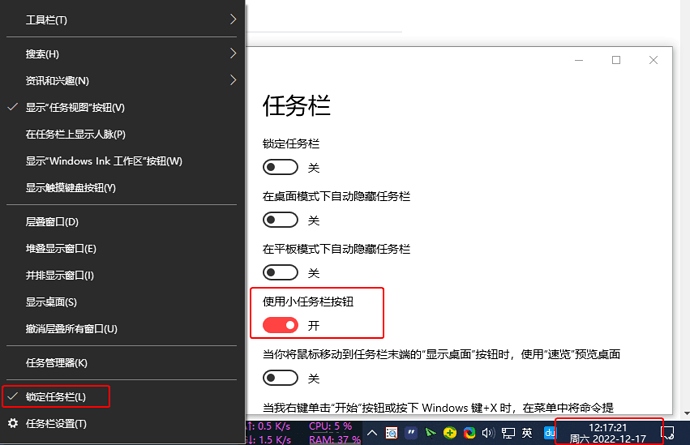Open 任务栏设置(T) text entry
This screenshot has width=690, height=445.
tap(56, 424)
